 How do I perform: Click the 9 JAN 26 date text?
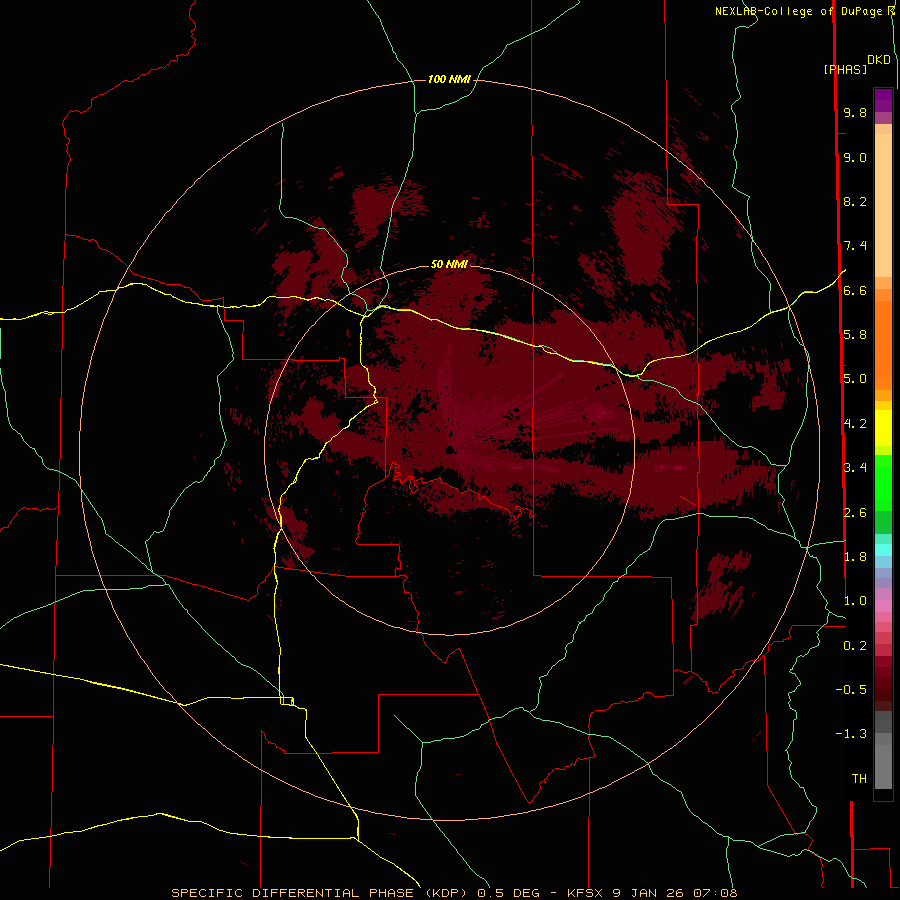pyautogui.click(x=648, y=893)
